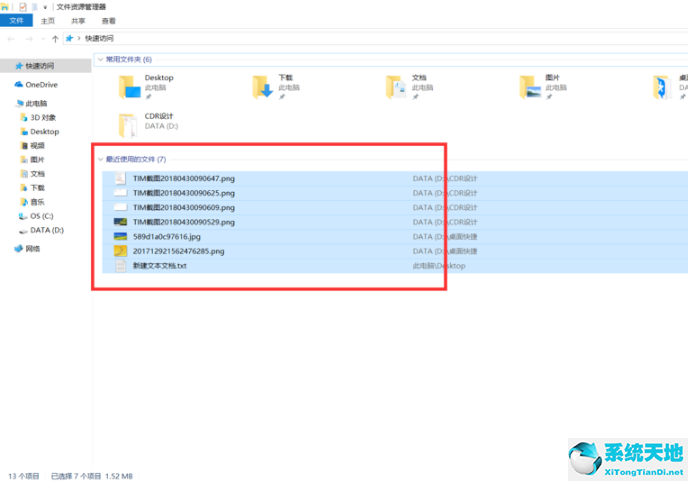
Task: Collapse the 常用文件夹 (6) group
Action: tap(100, 59)
